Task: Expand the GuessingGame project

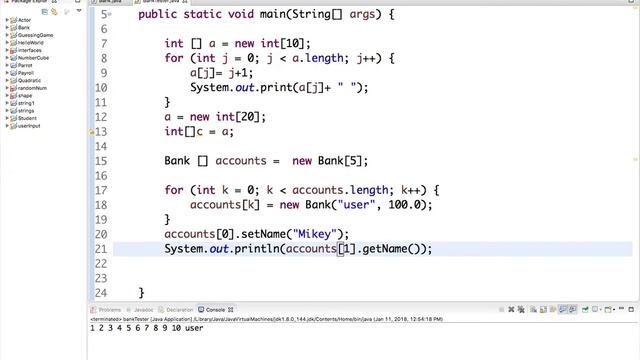Action: 7,35
